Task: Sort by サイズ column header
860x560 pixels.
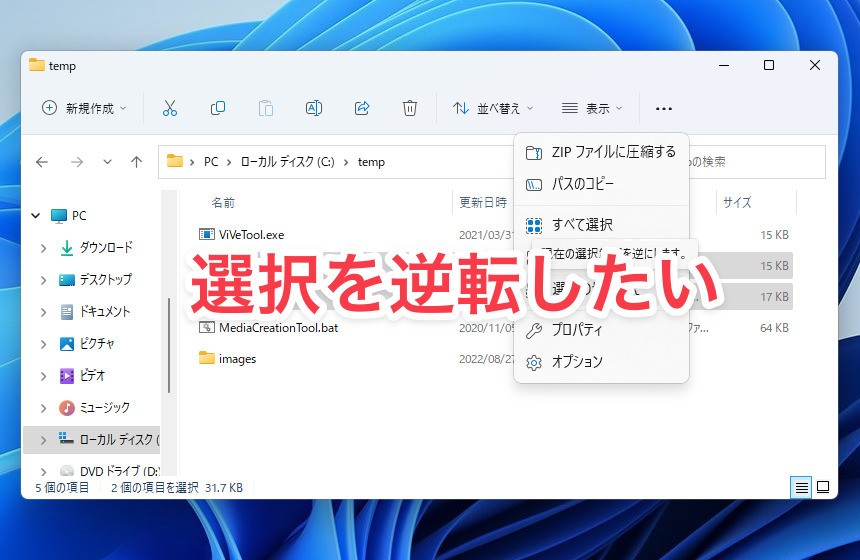Action: 737,203
